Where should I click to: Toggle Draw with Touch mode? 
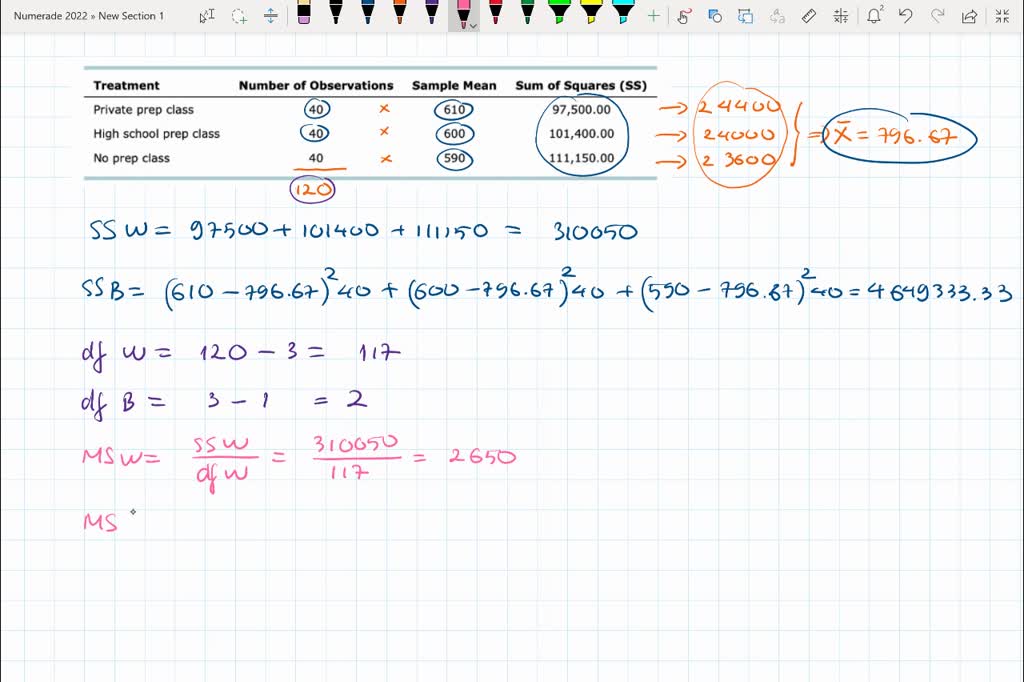point(684,16)
